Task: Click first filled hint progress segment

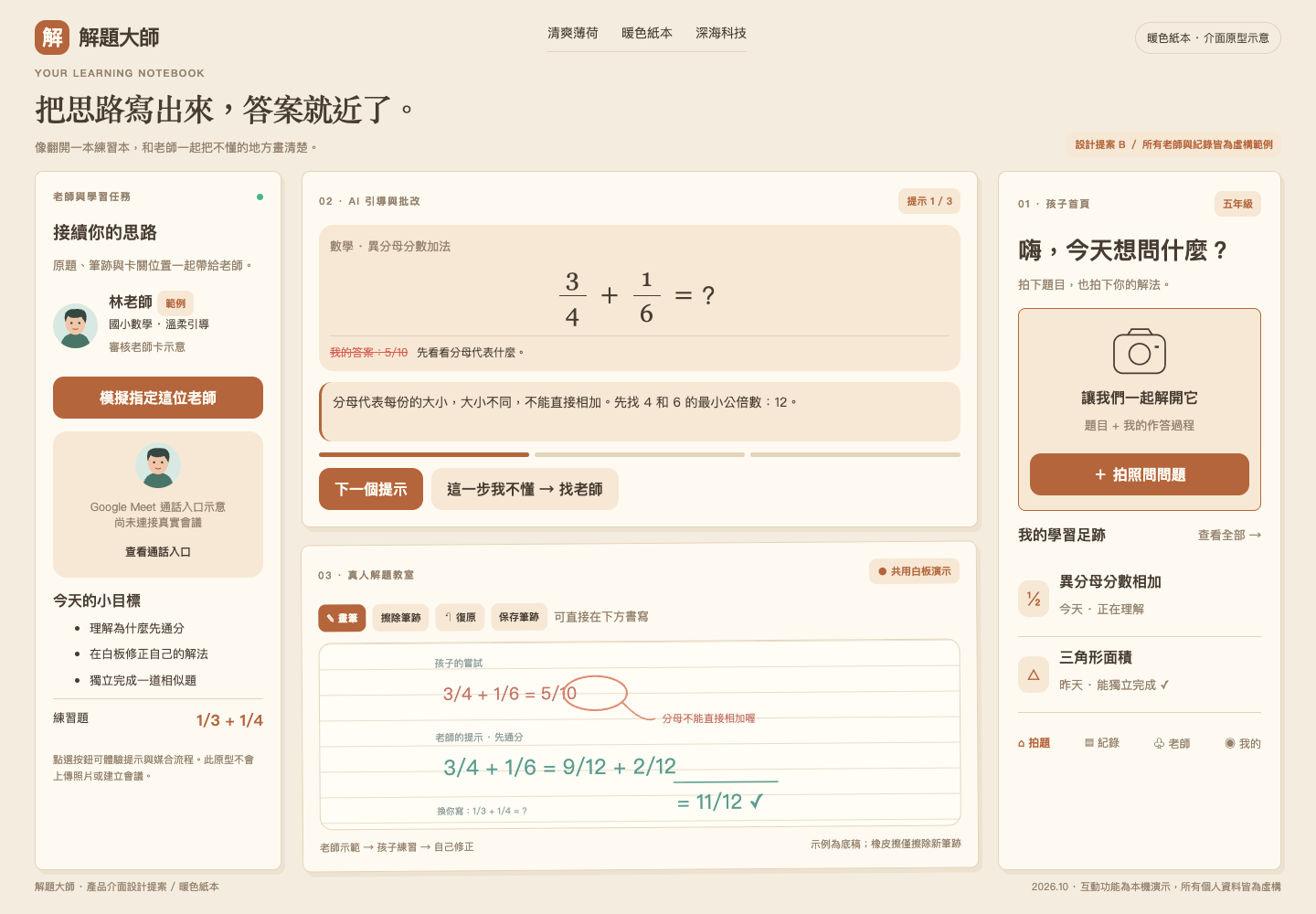Action: [424, 454]
